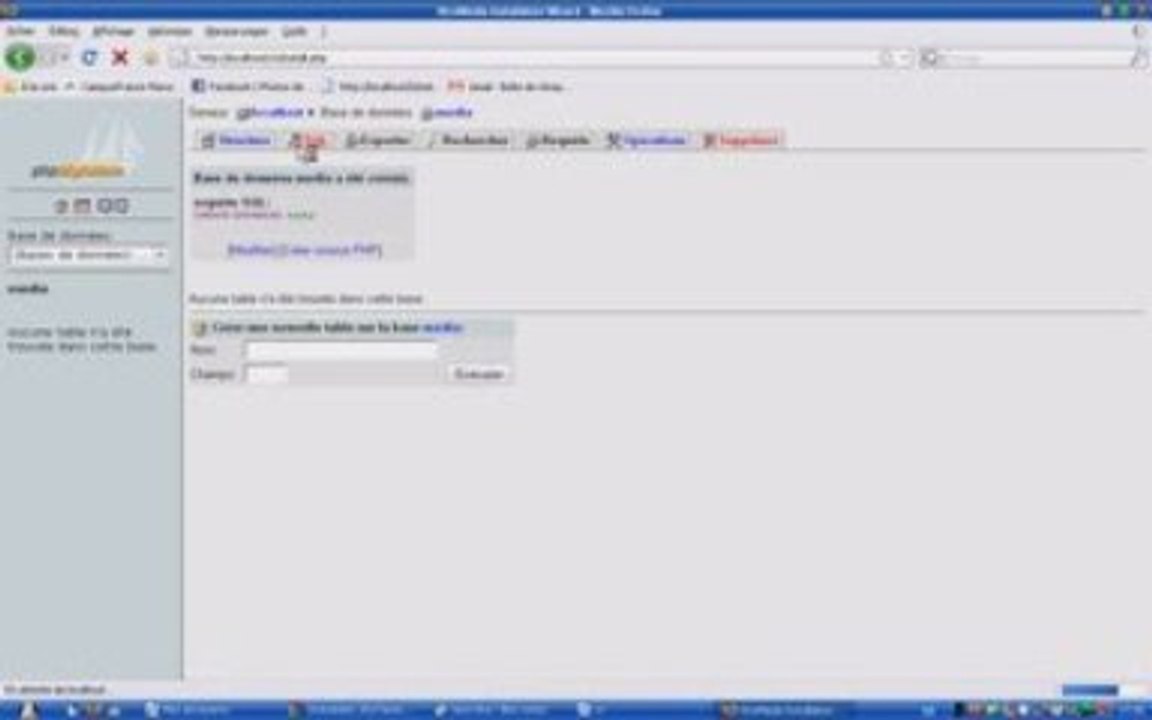Click the phpMyAdmin home icon in sidebar
Viewport: 1152px width, 720px height.
61,206
